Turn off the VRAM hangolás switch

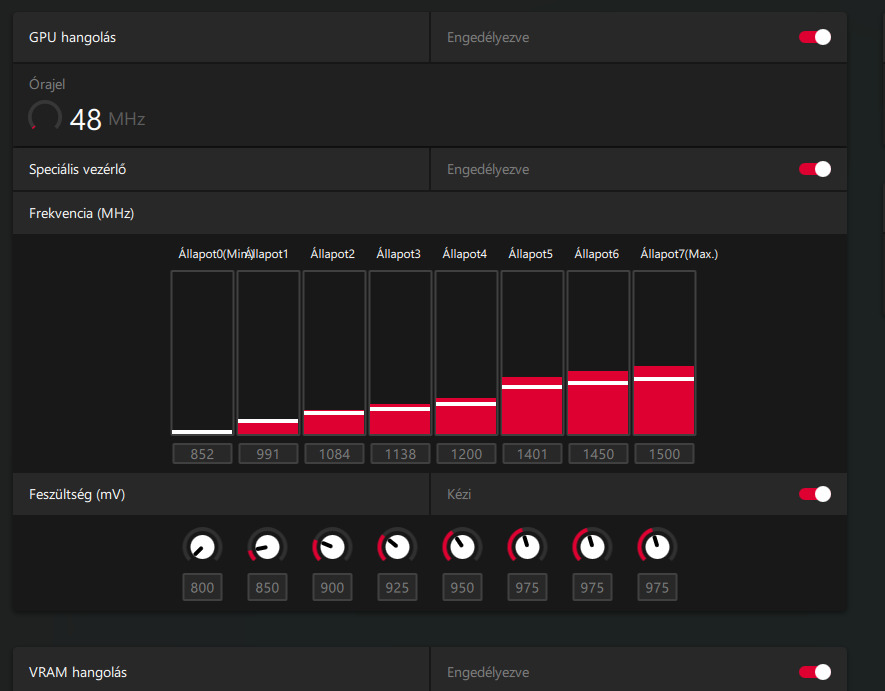(x=814, y=672)
